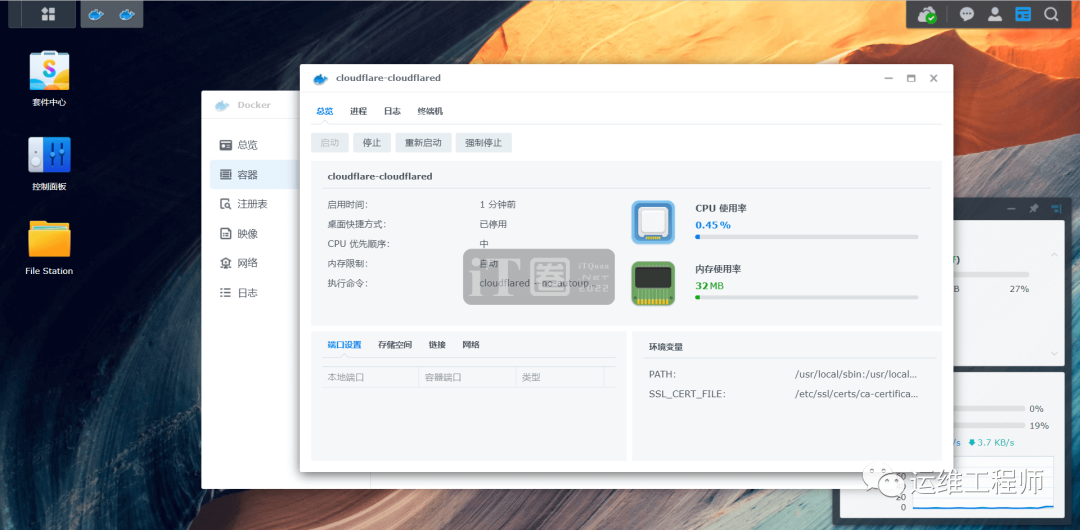1080x530 pixels.
Task: Select the first Docker taskbar icon
Action: (x=96, y=14)
